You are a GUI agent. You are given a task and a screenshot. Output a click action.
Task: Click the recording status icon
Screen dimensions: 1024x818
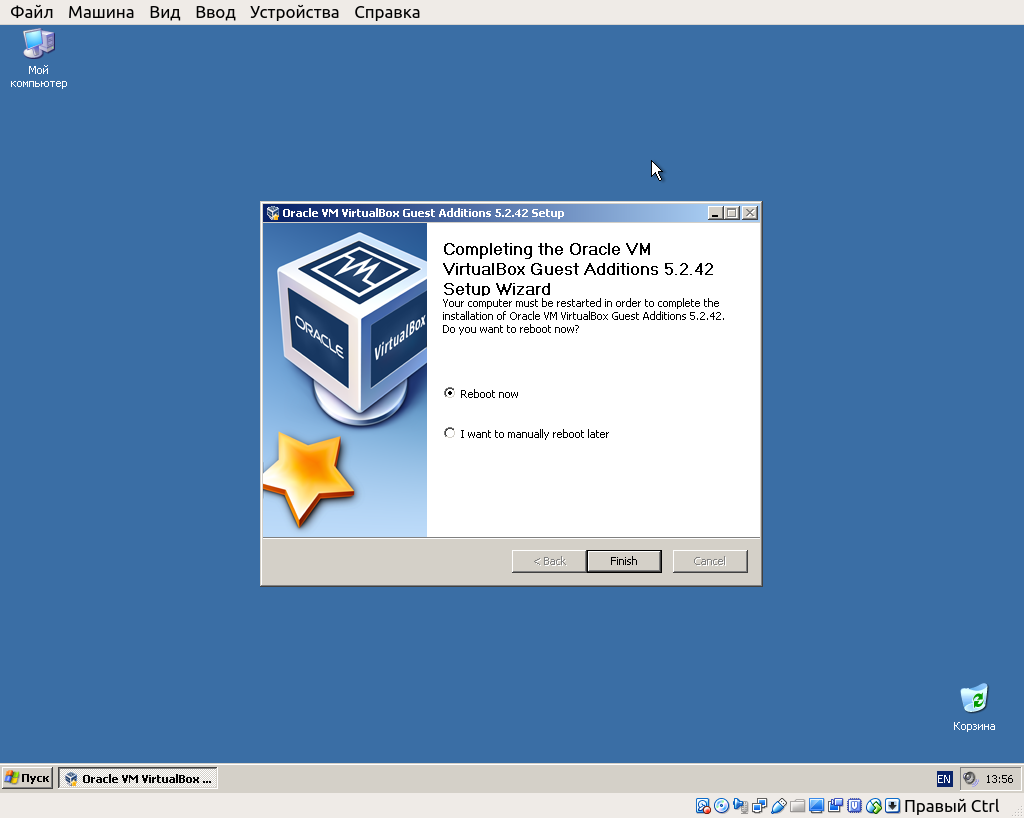pyautogui.click(x=835, y=806)
